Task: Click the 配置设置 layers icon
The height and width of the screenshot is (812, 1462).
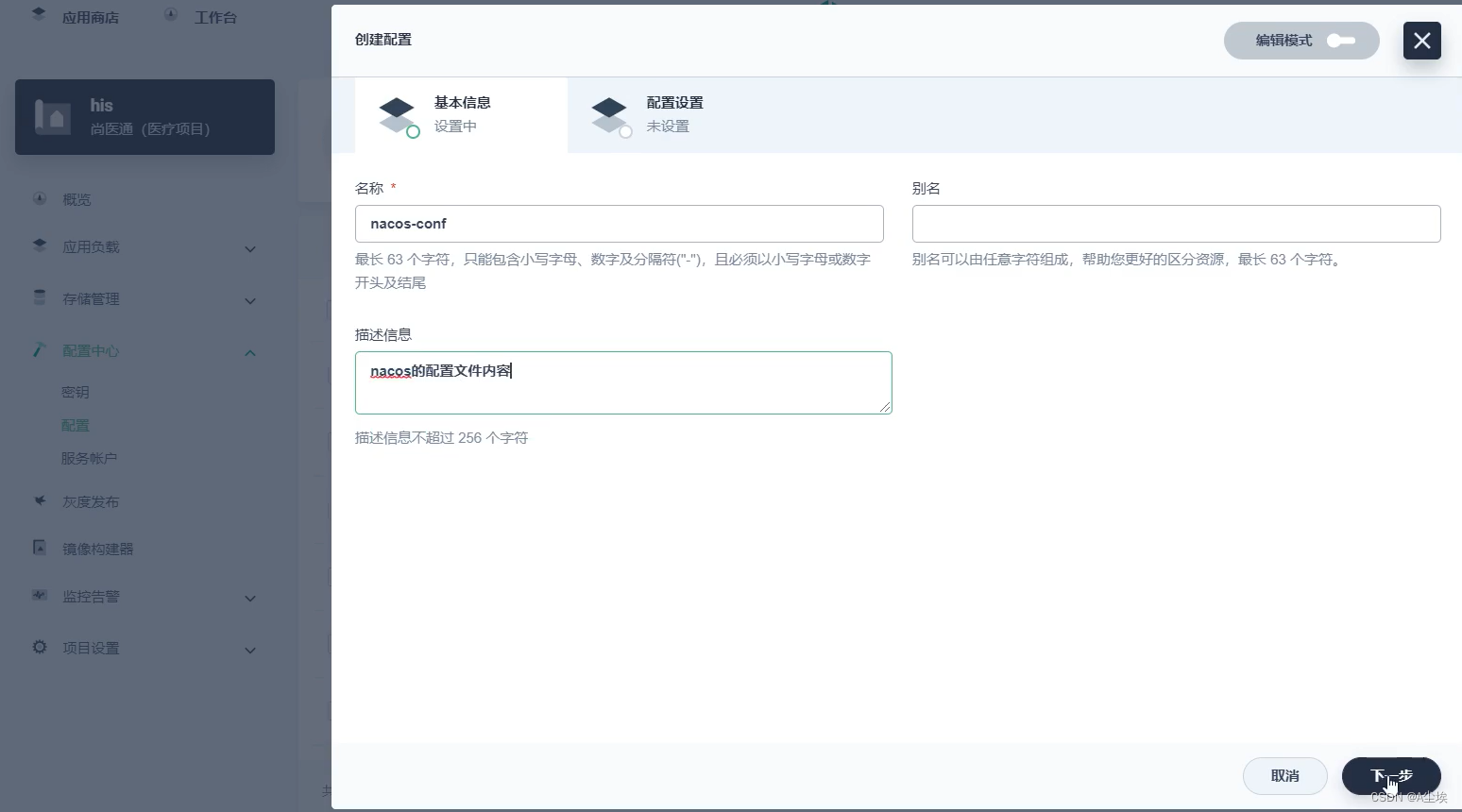Action: coord(610,116)
